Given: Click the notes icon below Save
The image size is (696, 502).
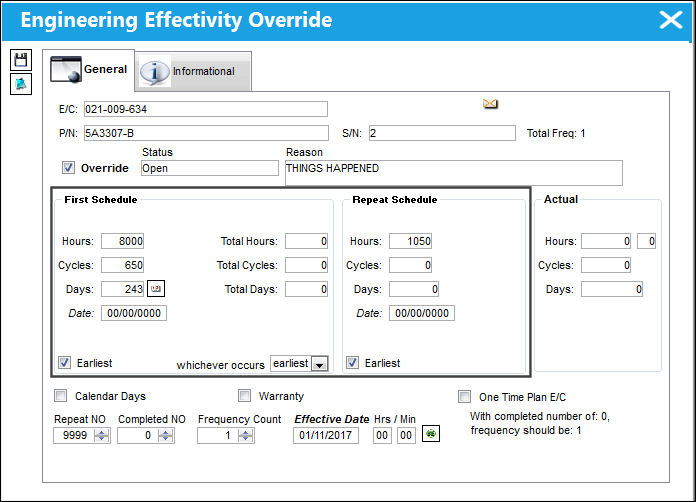Looking at the screenshot, I should pyautogui.click(x=21, y=84).
